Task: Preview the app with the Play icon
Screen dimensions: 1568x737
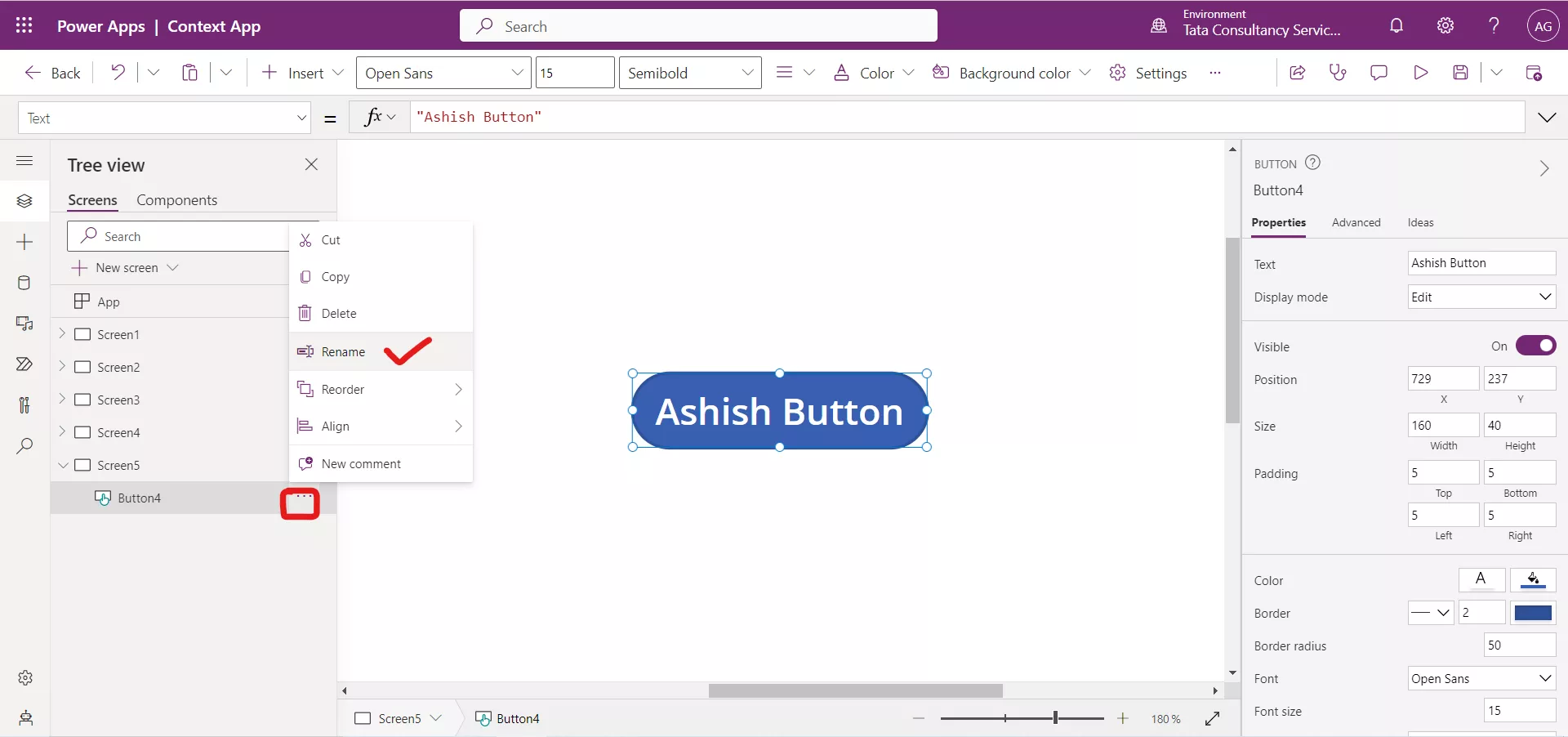Action: click(x=1421, y=73)
